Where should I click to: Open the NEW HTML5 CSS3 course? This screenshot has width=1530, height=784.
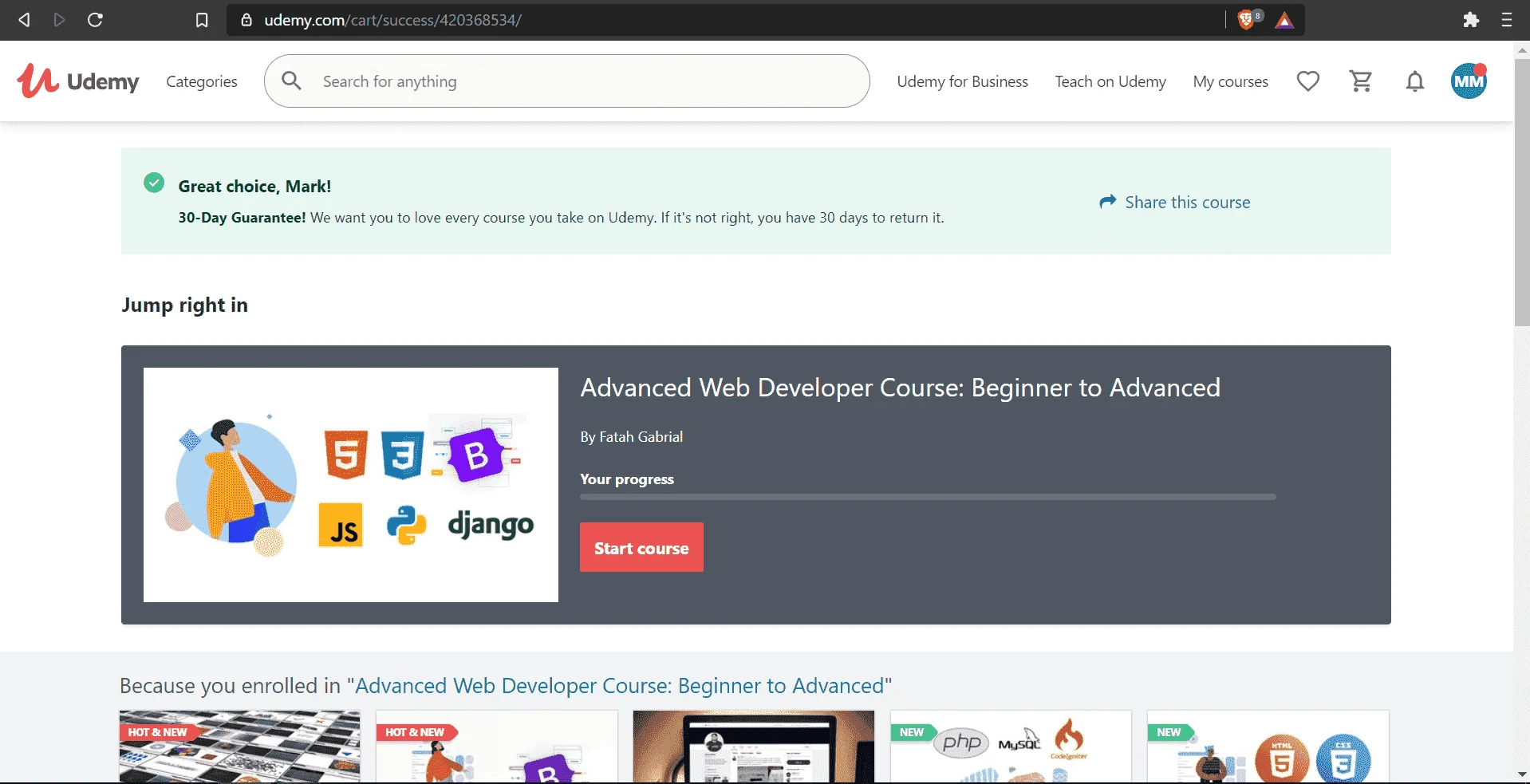coord(1268,747)
